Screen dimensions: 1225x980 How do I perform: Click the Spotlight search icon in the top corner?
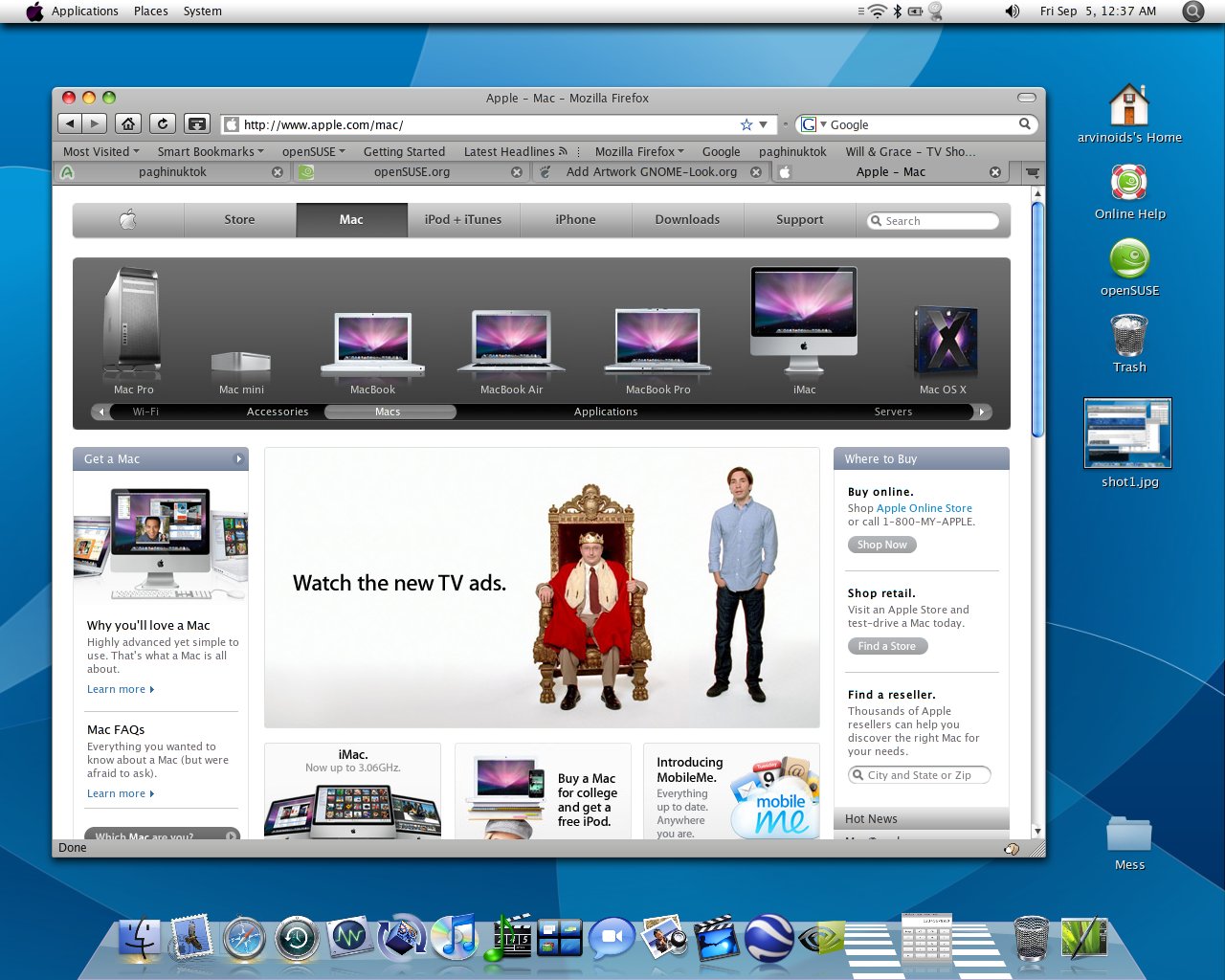1192,11
